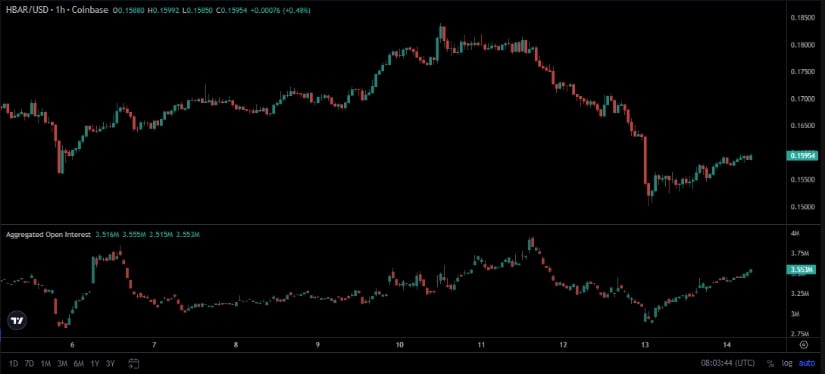825x374 pixels.
Task: Select the 1D time range
Action: 14,363
